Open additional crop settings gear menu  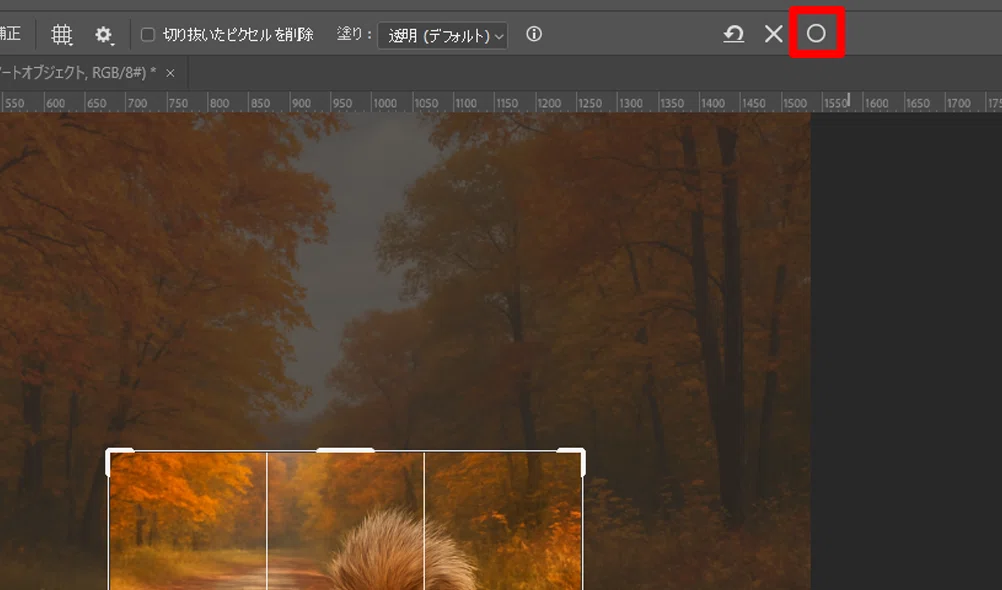pyautogui.click(x=104, y=35)
